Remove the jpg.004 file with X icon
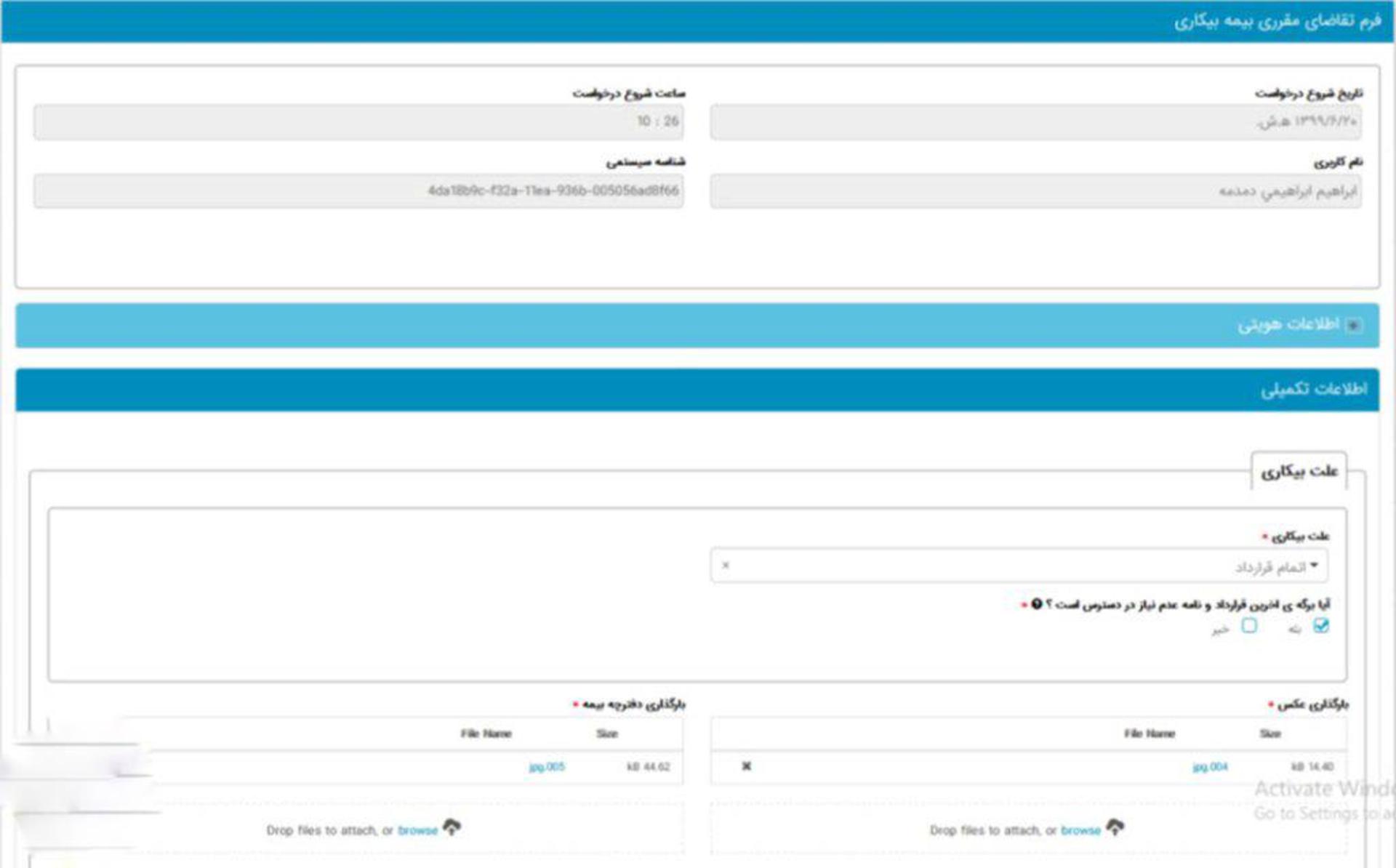The height and width of the screenshot is (868, 1396). (x=746, y=765)
